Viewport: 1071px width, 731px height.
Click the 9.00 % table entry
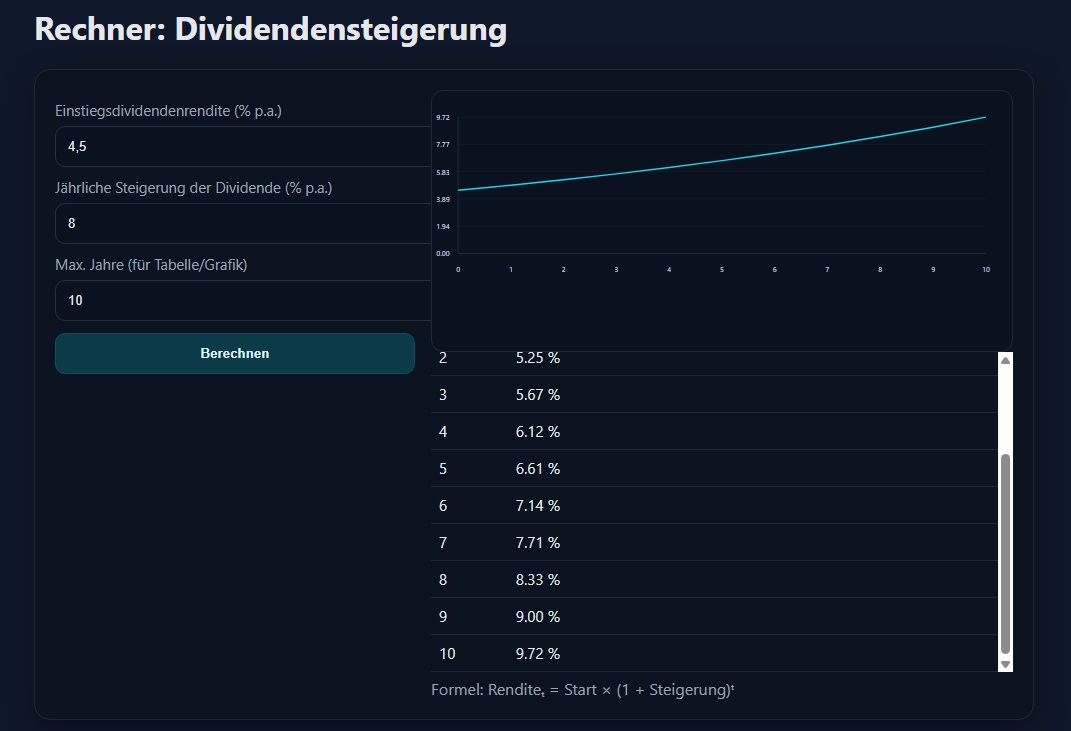coord(538,617)
